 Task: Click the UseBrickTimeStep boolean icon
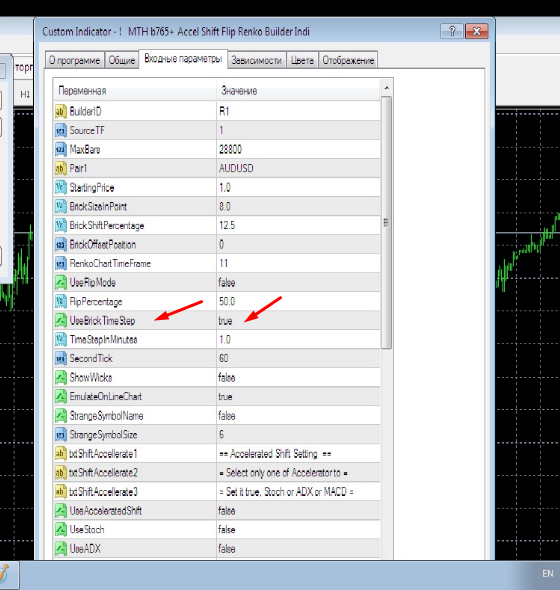pyautogui.click(x=61, y=321)
